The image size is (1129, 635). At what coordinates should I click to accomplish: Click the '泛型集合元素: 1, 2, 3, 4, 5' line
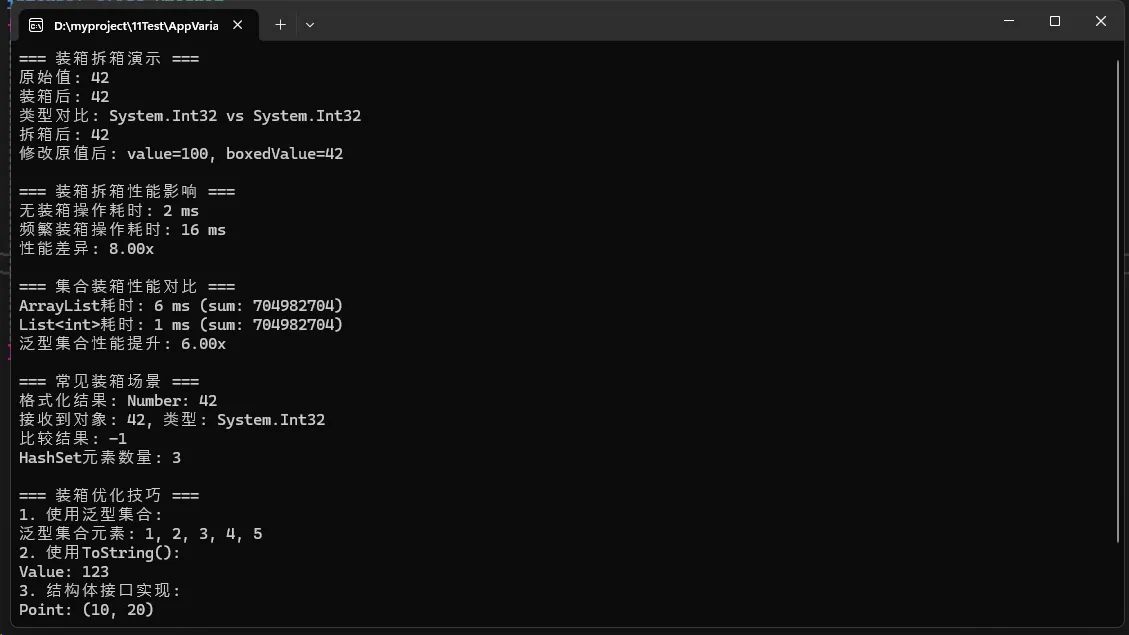tap(141, 534)
